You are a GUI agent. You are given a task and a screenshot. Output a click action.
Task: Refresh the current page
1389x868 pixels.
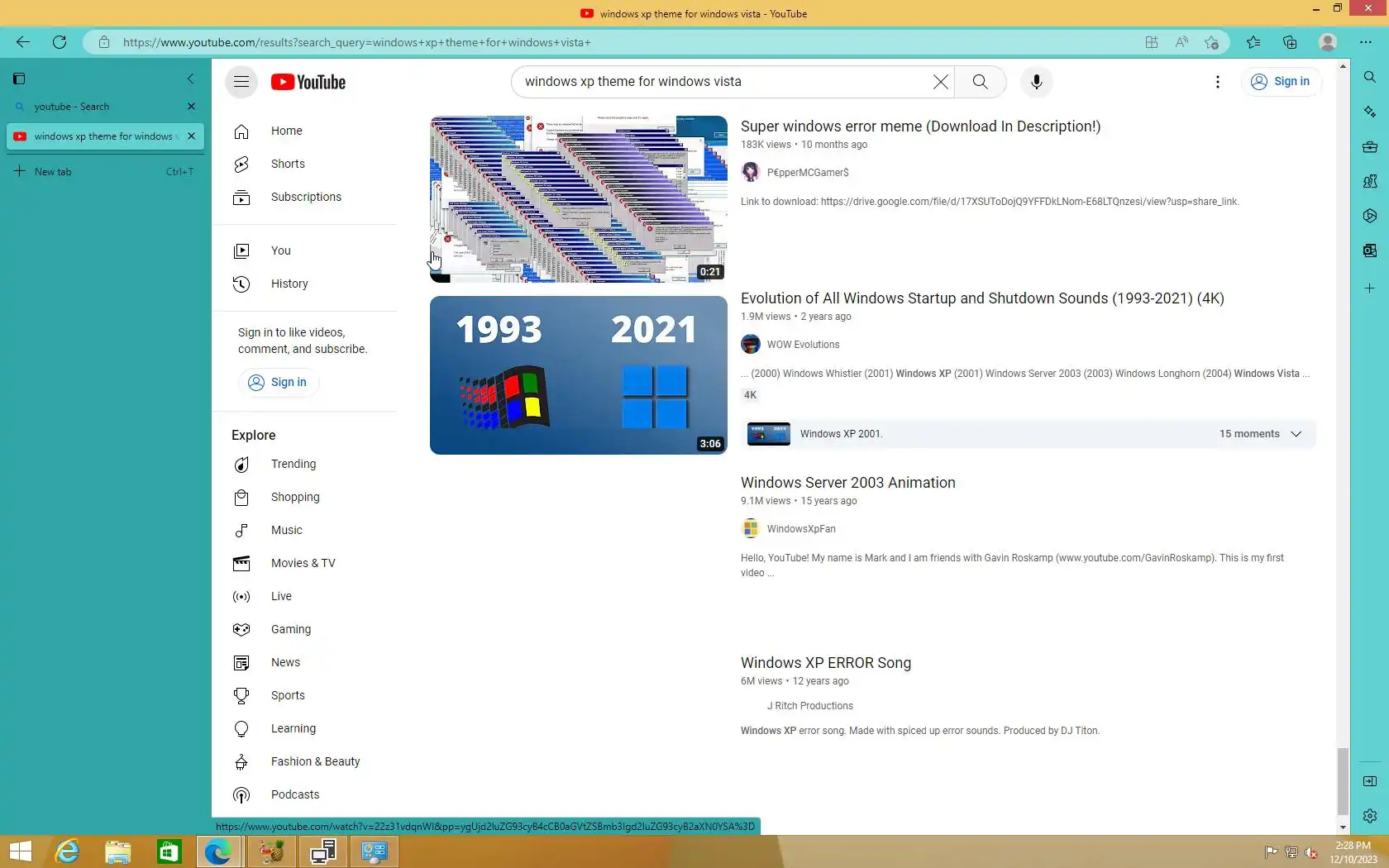(60, 42)
